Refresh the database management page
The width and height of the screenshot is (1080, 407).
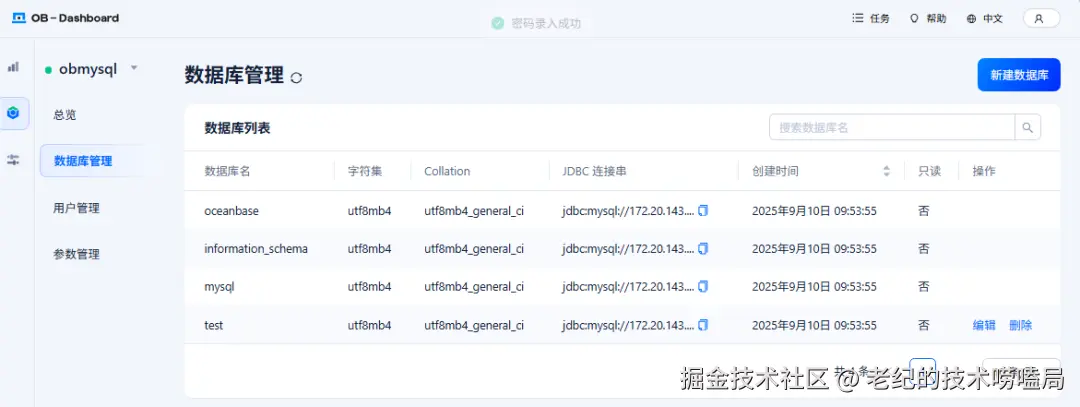pos(296,78)
